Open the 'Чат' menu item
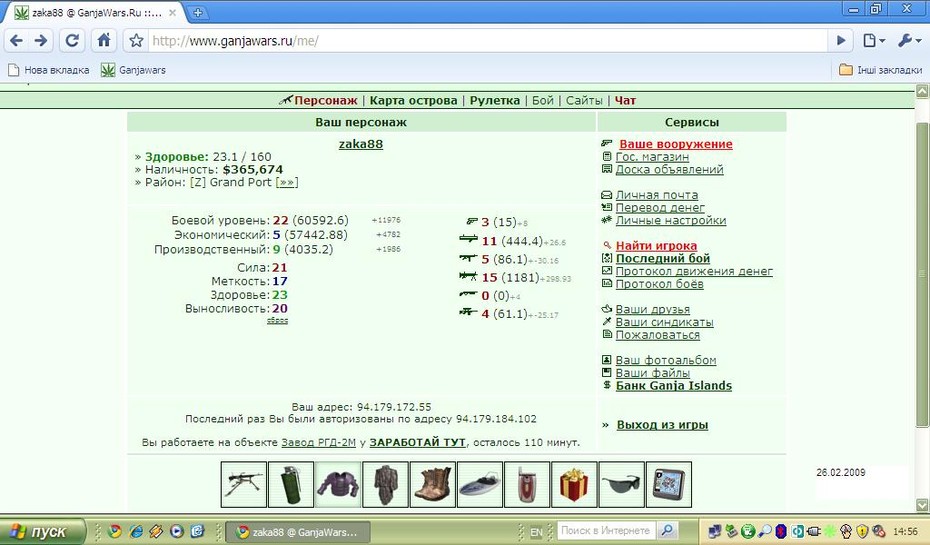This screenshot has height=545, width=930. pyautogui.click(x=625, y=100)
